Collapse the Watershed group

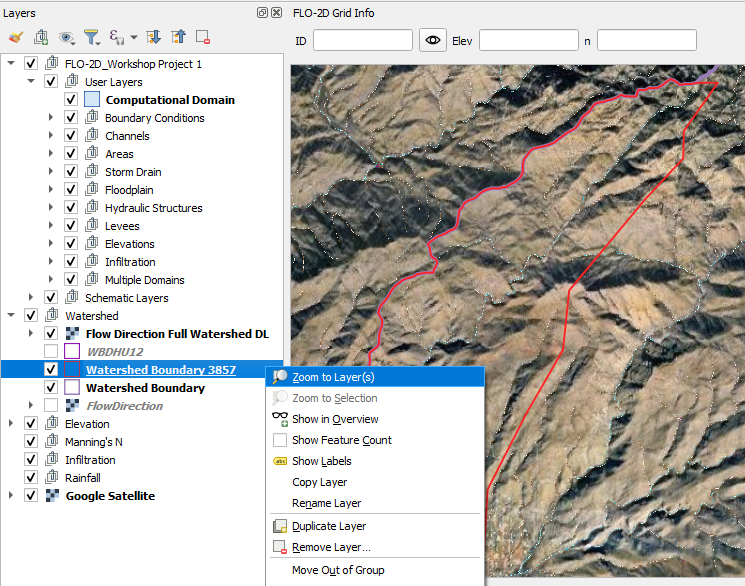pos(11,316)
